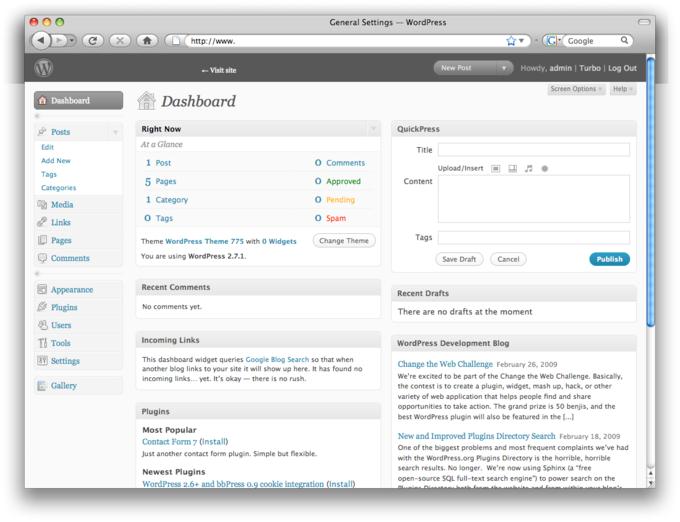
Task: Toggle the Right Now widget arrow
Action: pyautogui.click(x=373, y=129)
